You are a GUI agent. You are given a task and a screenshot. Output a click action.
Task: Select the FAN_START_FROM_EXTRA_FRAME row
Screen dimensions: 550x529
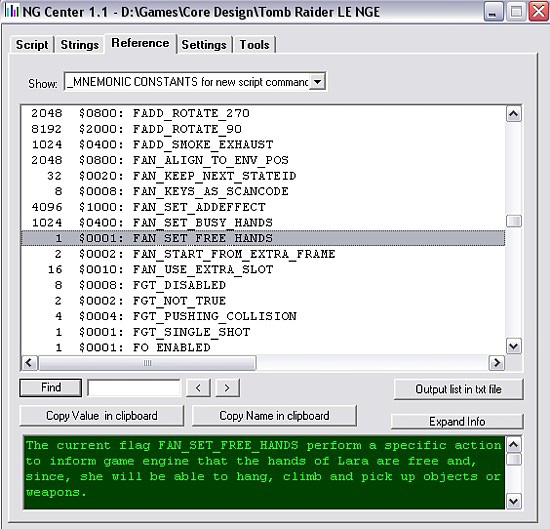coord(263,254)
